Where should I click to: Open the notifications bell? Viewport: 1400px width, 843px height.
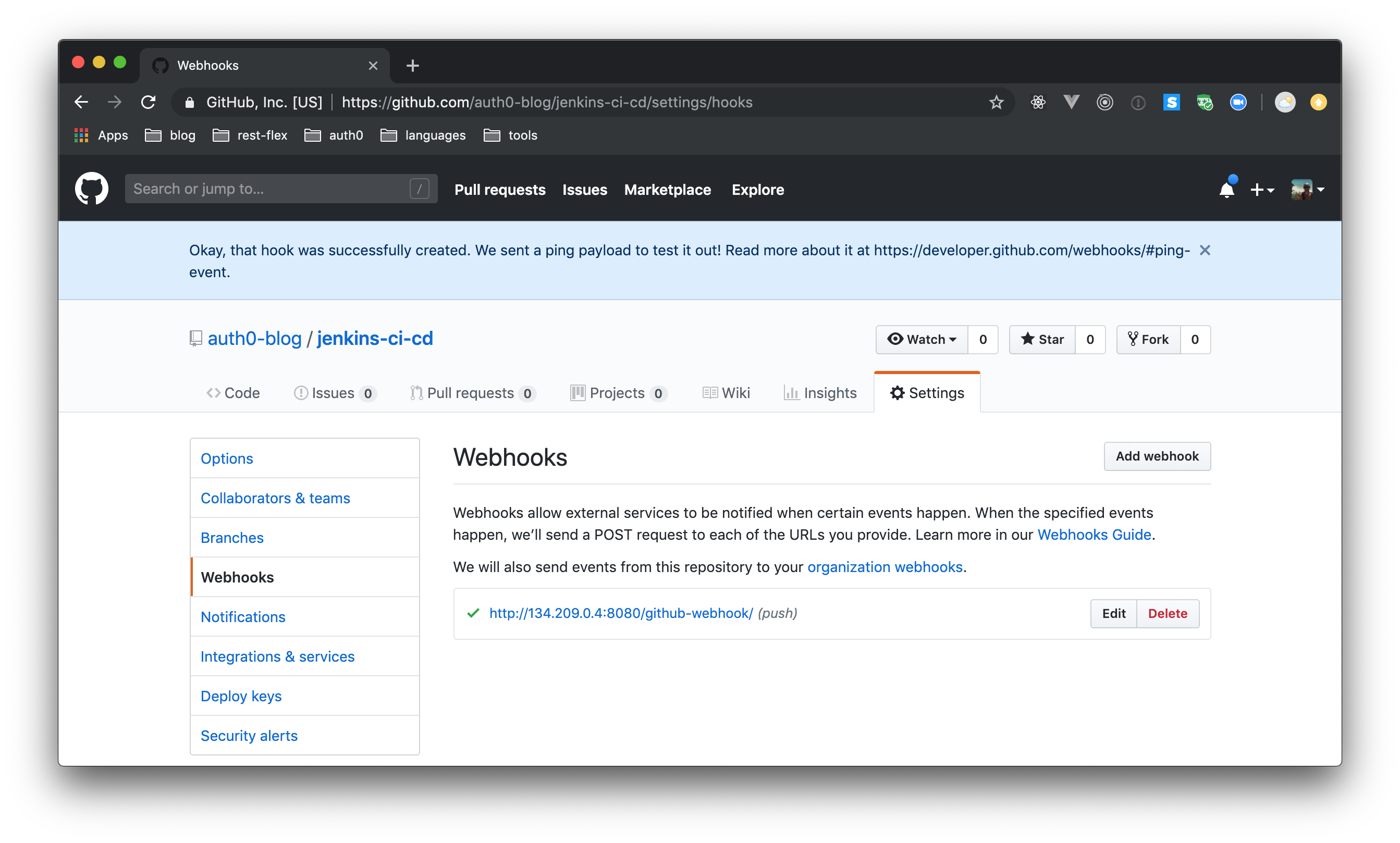coord(1226,190)
